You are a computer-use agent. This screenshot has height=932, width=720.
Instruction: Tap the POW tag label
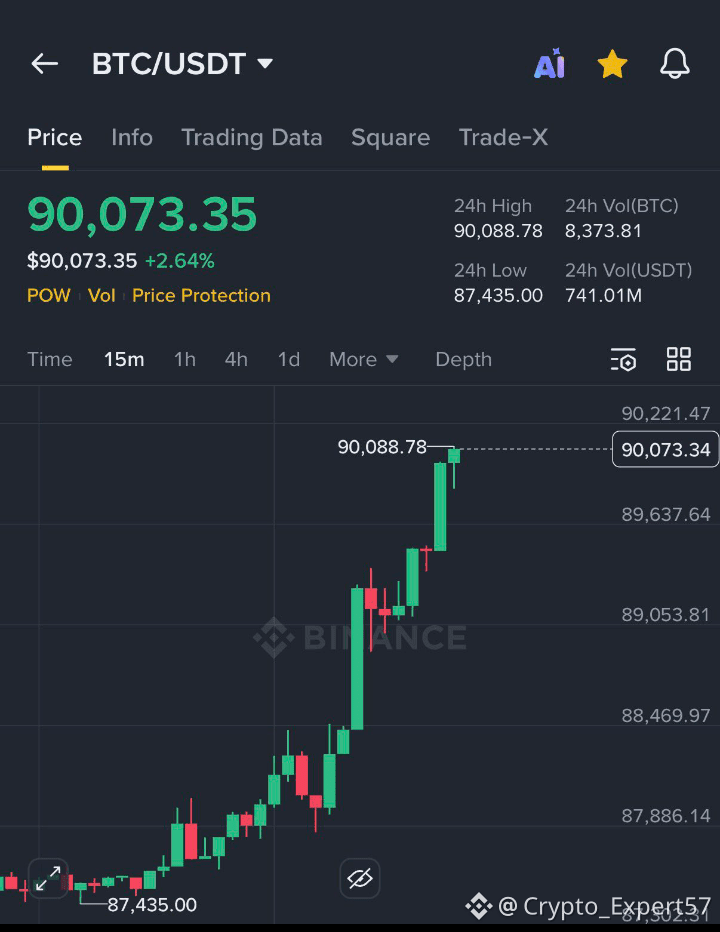[49, 295]
